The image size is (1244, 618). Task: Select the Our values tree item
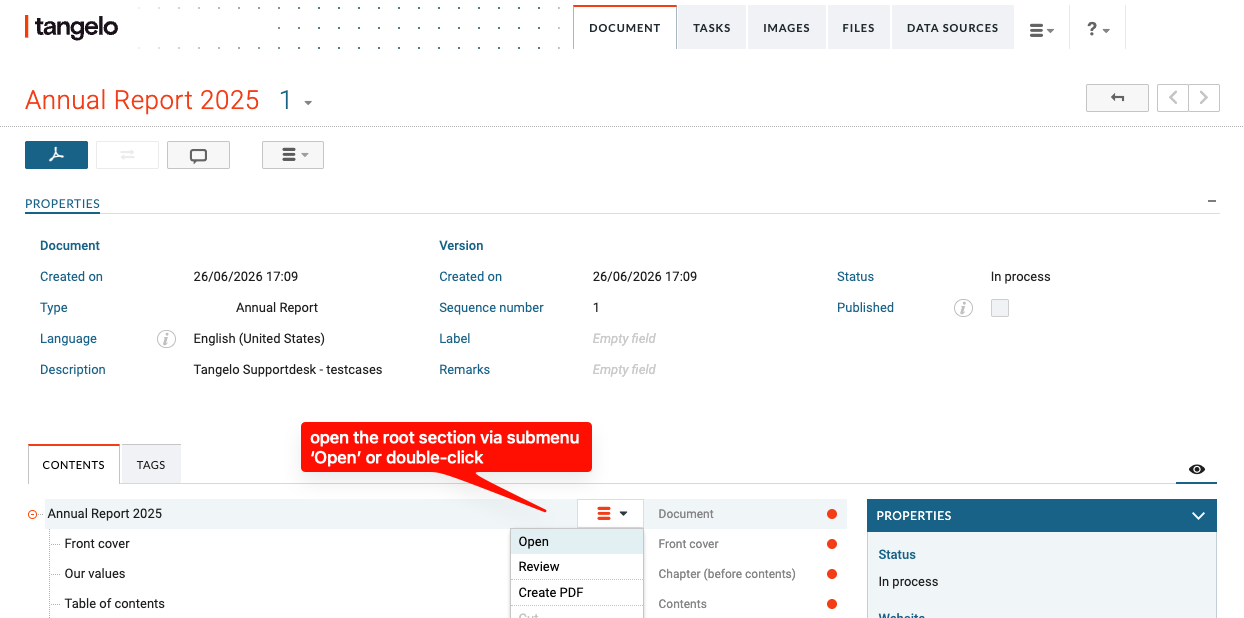click(95, 574)
